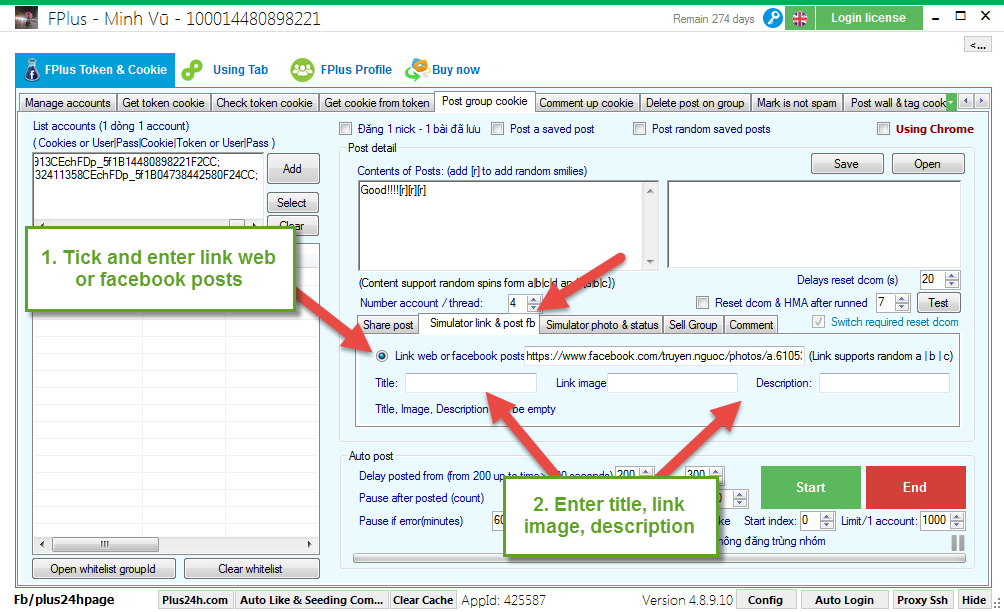Click the auto post progress bar

[x=659, y=558]
